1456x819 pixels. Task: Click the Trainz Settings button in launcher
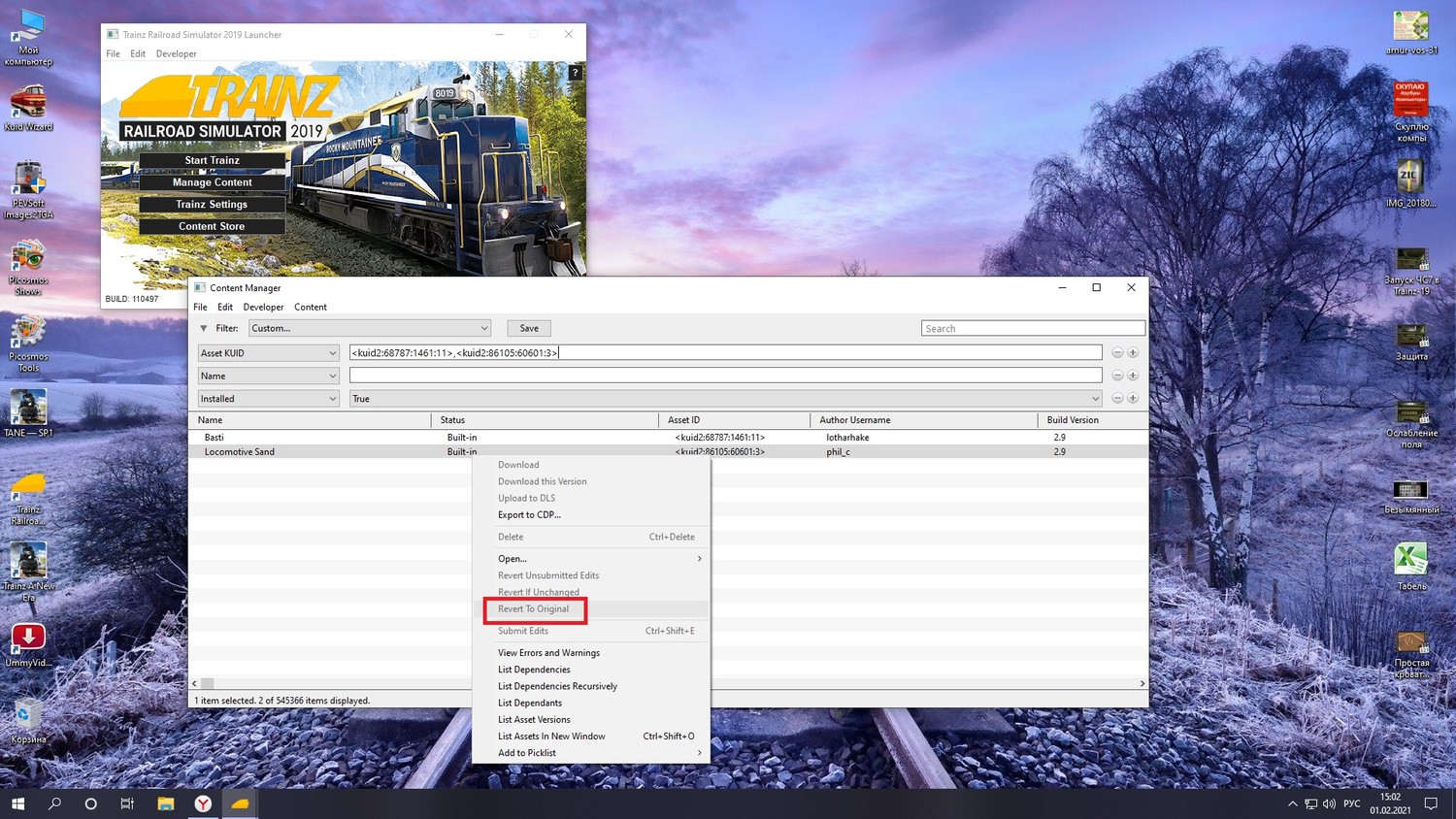[212, 205]
